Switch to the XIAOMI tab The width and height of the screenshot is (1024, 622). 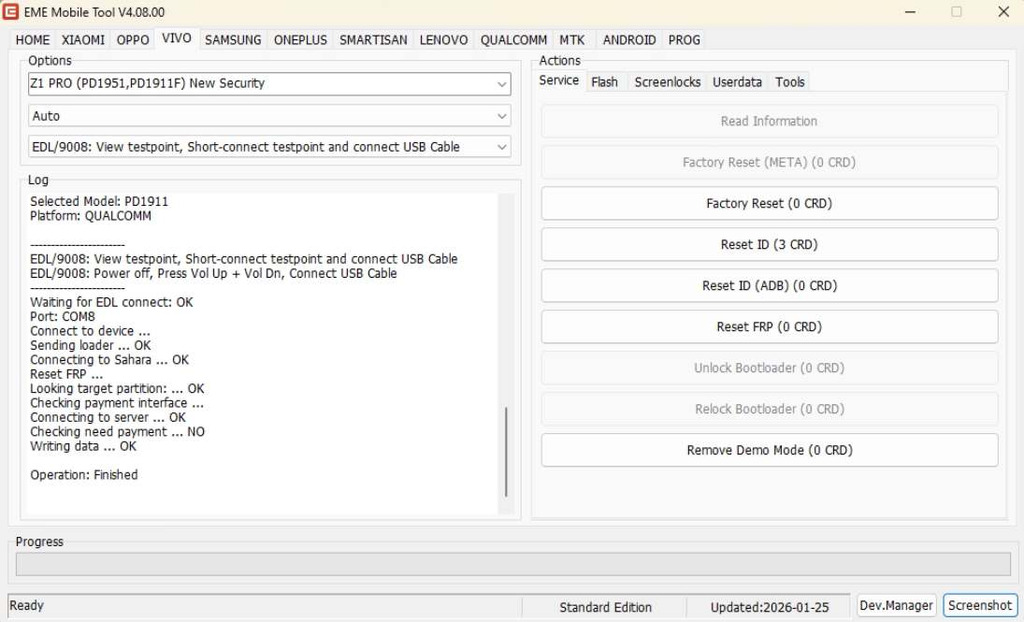(x=83, y=40)
